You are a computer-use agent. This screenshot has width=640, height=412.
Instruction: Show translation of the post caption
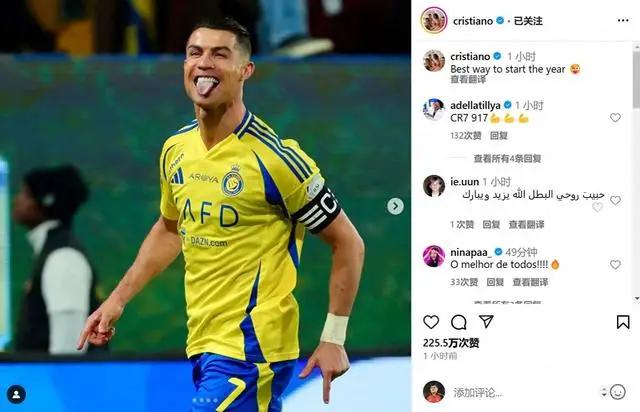click(x=468, y=80)
